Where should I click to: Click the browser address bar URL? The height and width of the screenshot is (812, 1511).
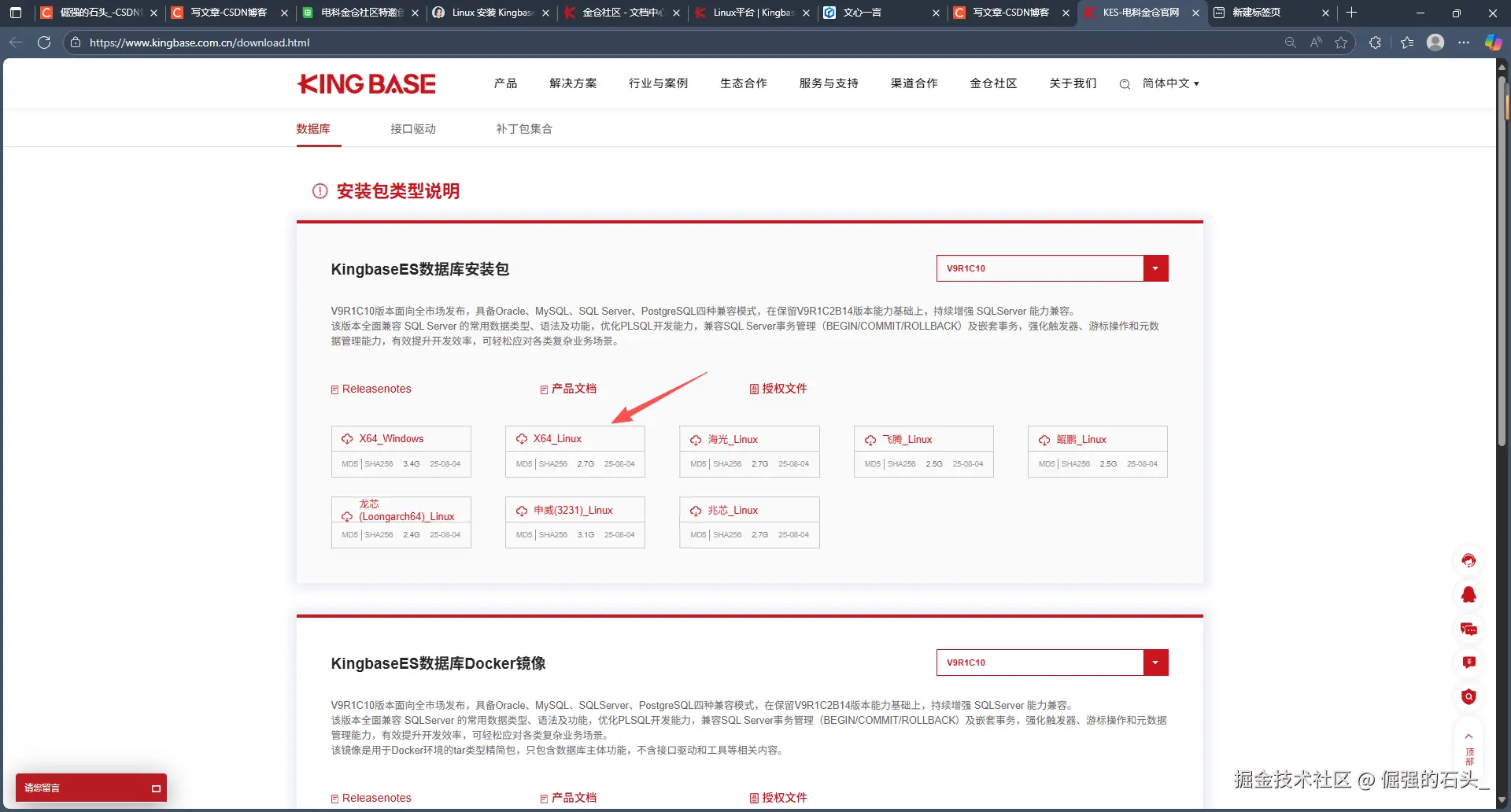click(200, 42)
